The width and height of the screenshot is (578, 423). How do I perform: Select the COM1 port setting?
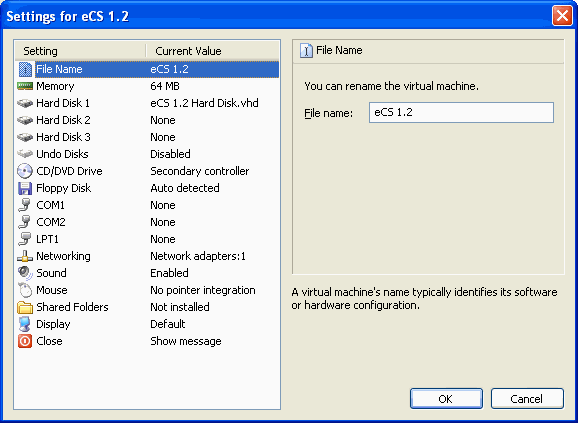(147, 205)
